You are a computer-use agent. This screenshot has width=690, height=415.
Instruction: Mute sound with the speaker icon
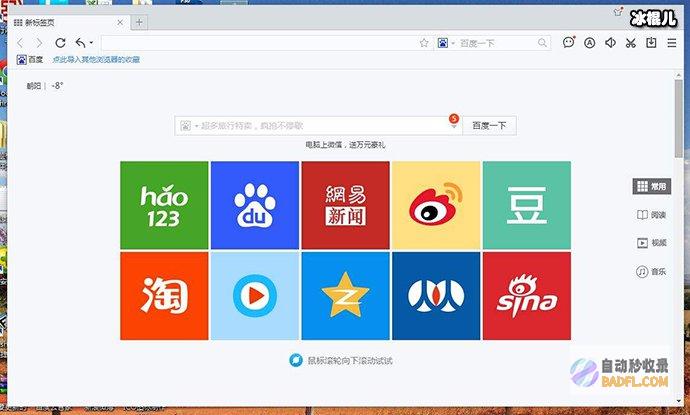tap(610, 43)
